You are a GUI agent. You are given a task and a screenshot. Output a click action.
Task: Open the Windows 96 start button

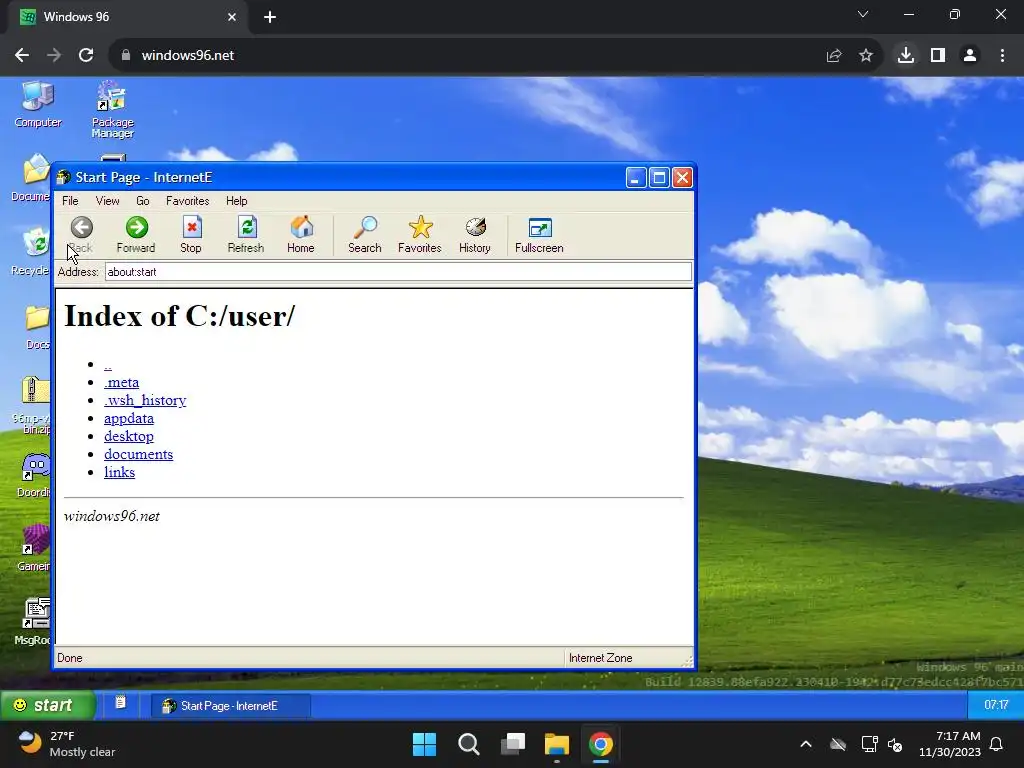tap(46, 705)
